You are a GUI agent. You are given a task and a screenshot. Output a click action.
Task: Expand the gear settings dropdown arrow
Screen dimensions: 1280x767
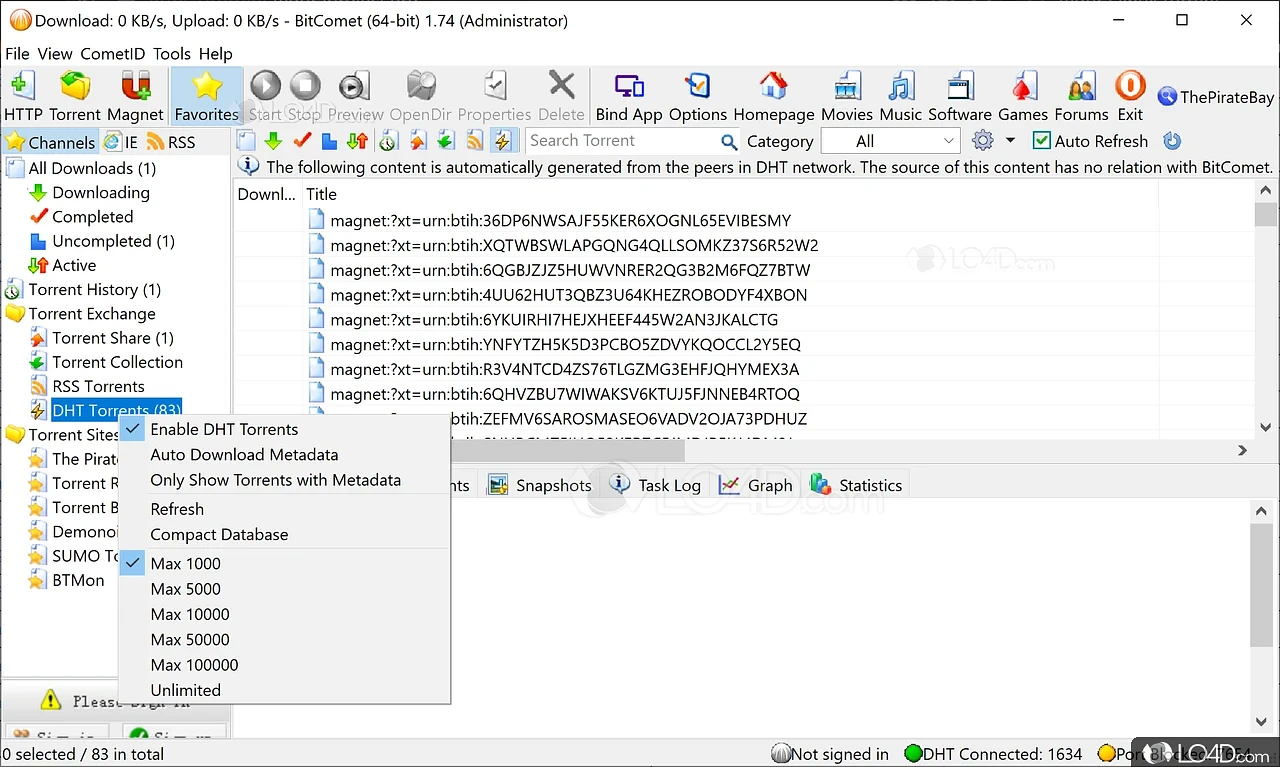click(x=1010, y=142)
